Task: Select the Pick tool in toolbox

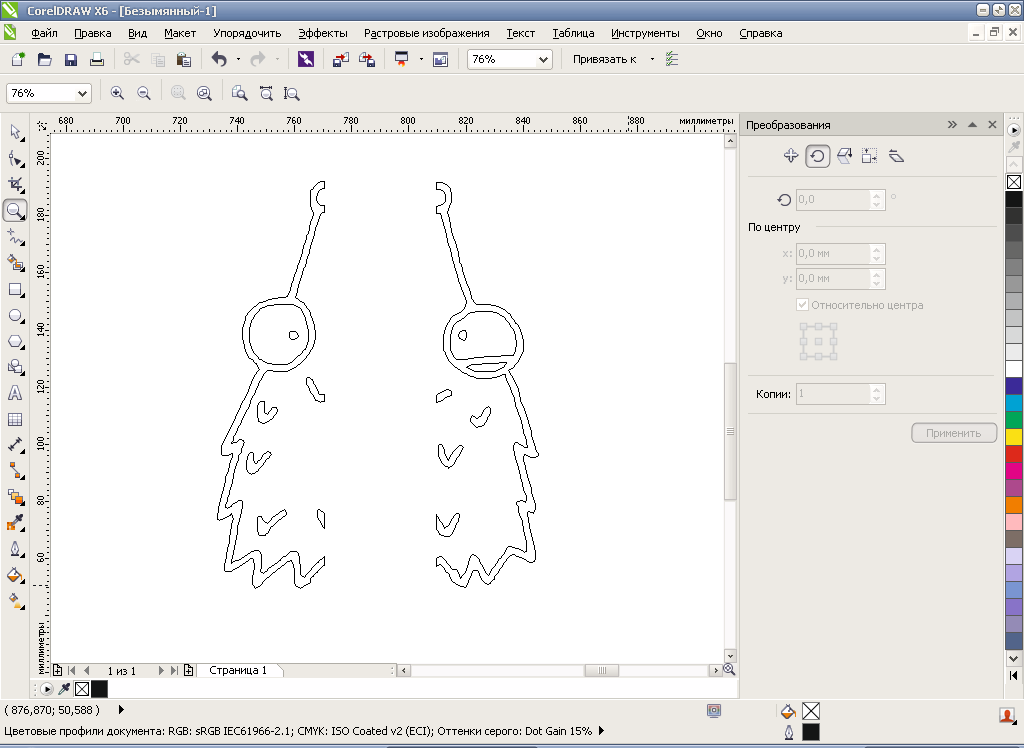Action: tap(15, 133)
